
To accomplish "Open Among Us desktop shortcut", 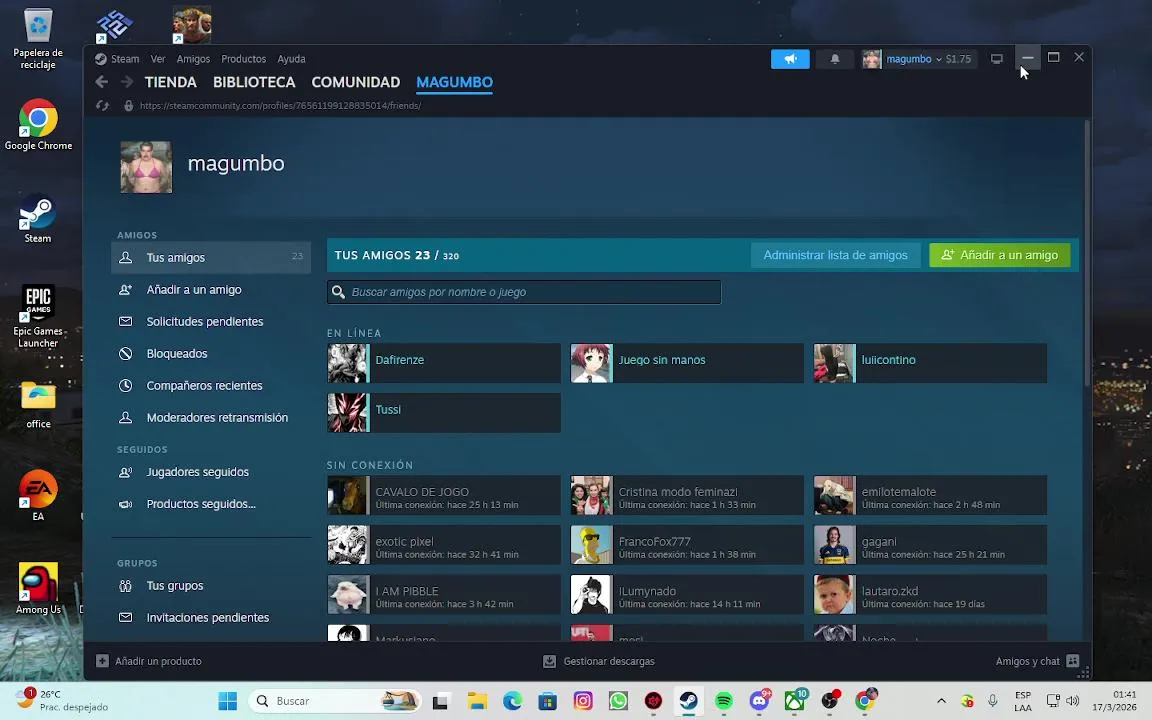I will point(38,588).
